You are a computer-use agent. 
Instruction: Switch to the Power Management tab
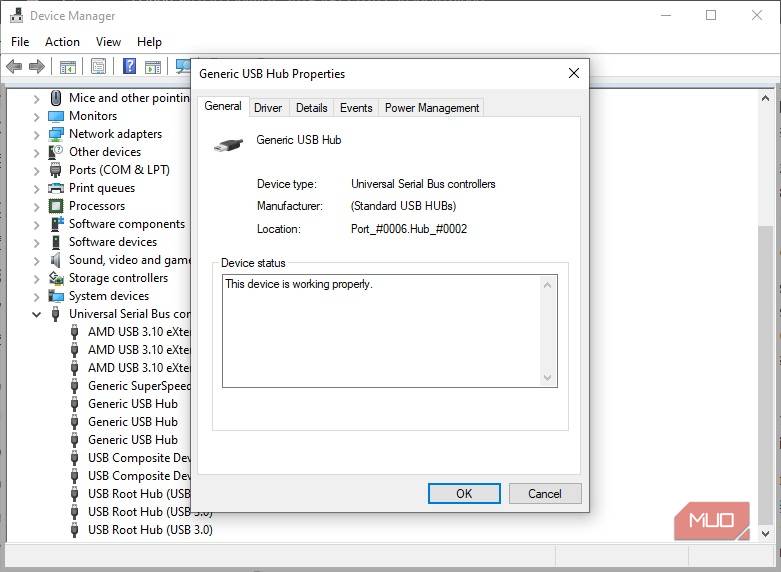pyautogui.click(x=431, y=108)
